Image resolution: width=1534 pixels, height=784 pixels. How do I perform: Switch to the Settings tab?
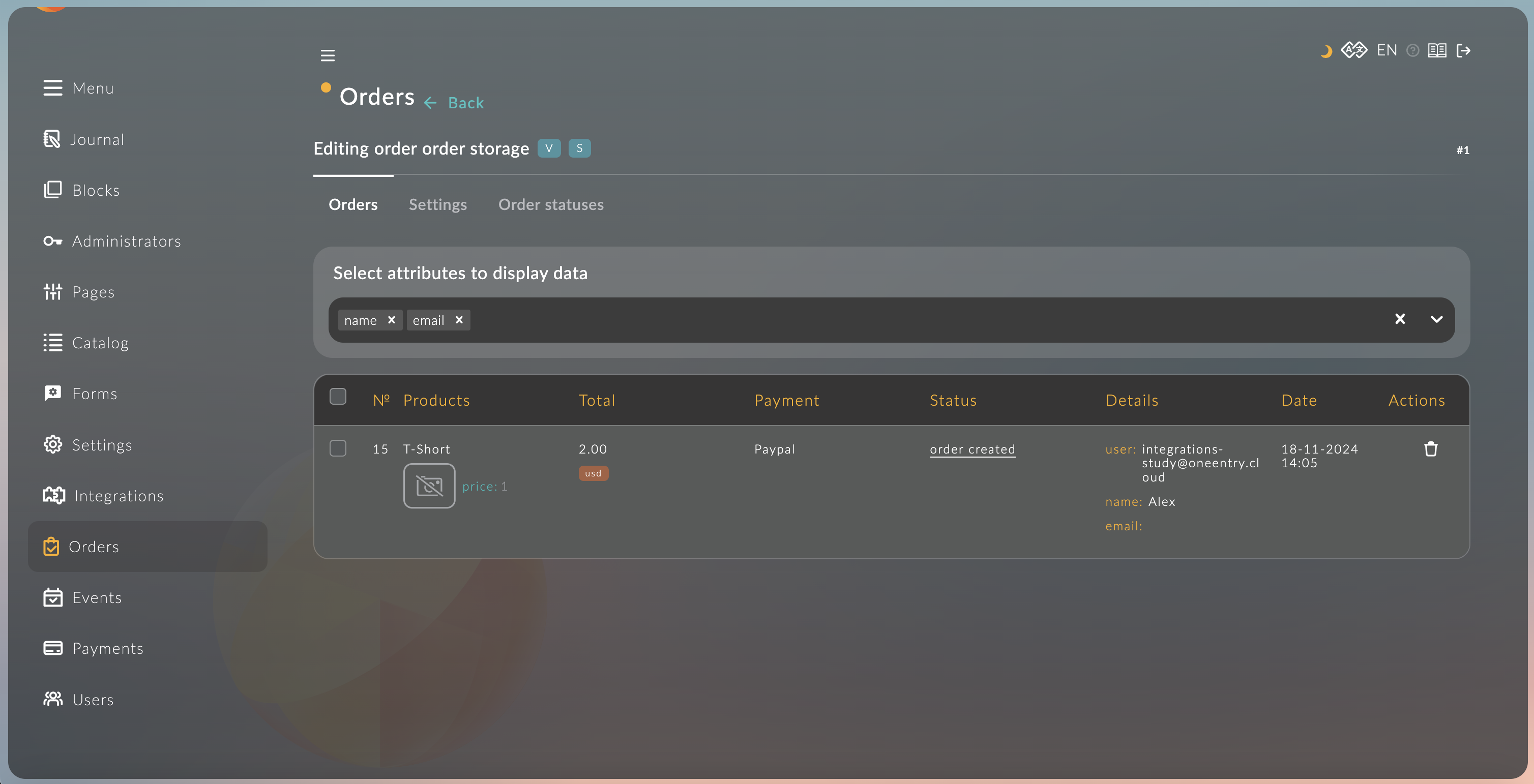(x=437, y=205)
